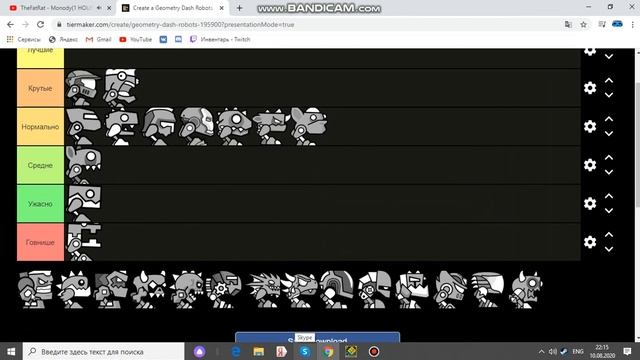Move Говнище tier down with arrow

click(x=609, y=249)
